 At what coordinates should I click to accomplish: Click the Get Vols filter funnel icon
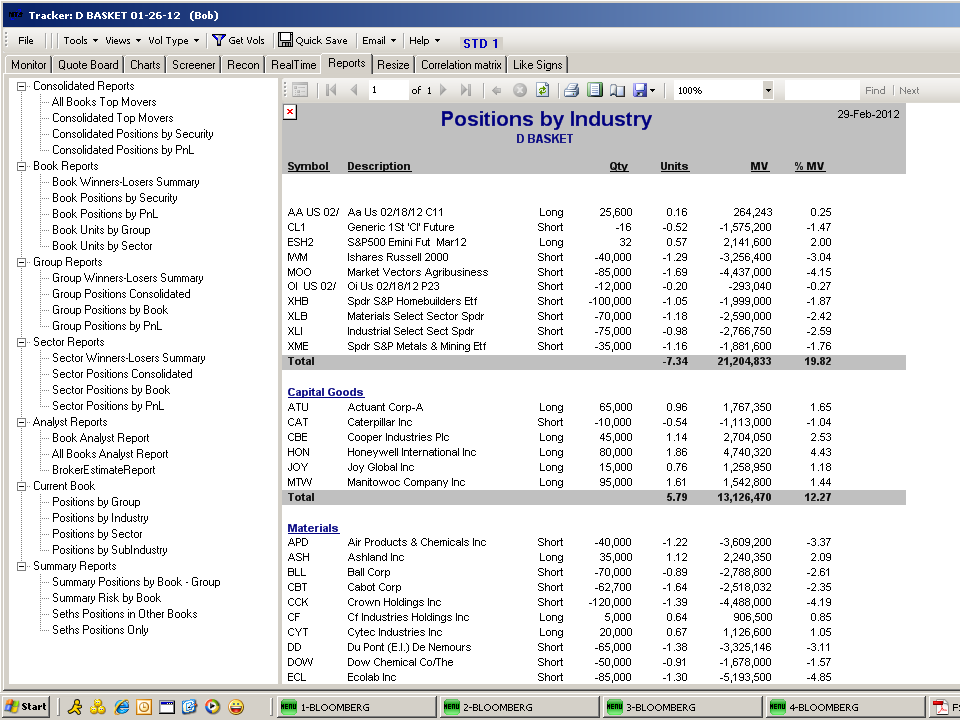[x=219, y=40]
